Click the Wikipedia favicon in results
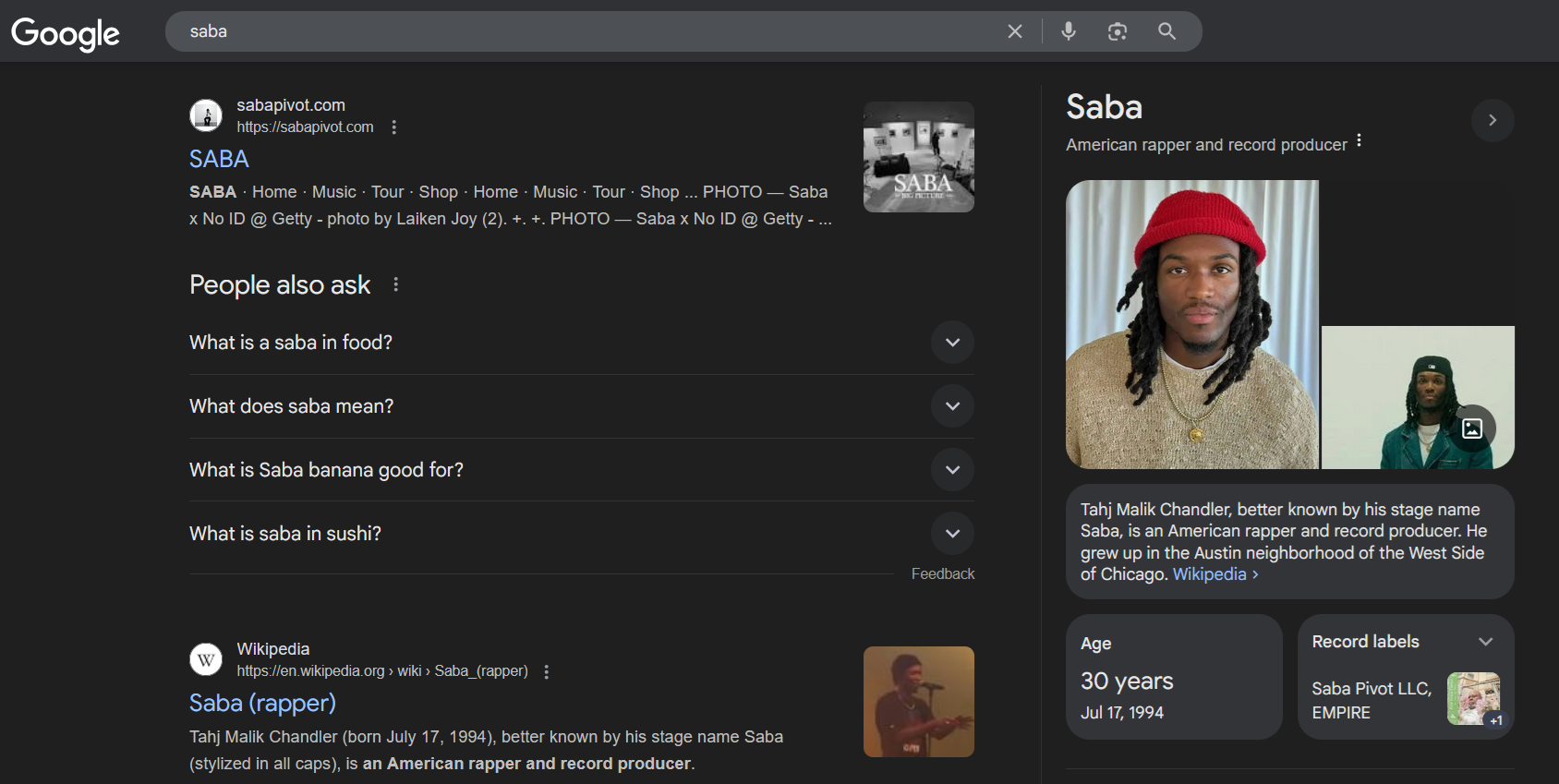The width and height of the screenshot is (1559, 784). [x=206, y=659]
